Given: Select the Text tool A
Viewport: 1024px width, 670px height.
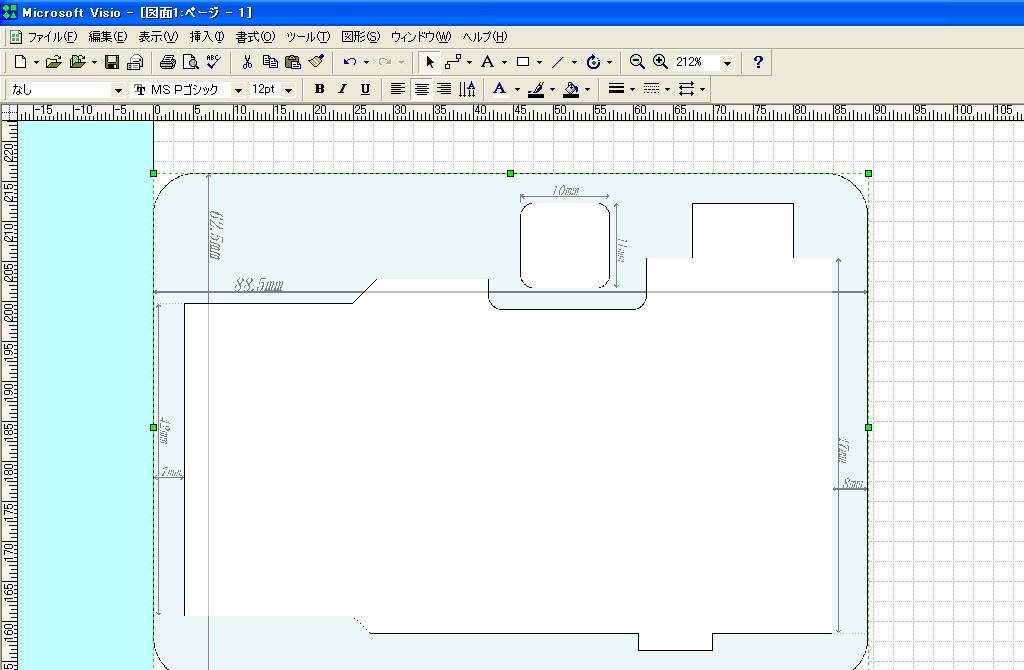Looking at the screenshot, I should [487, 62].
